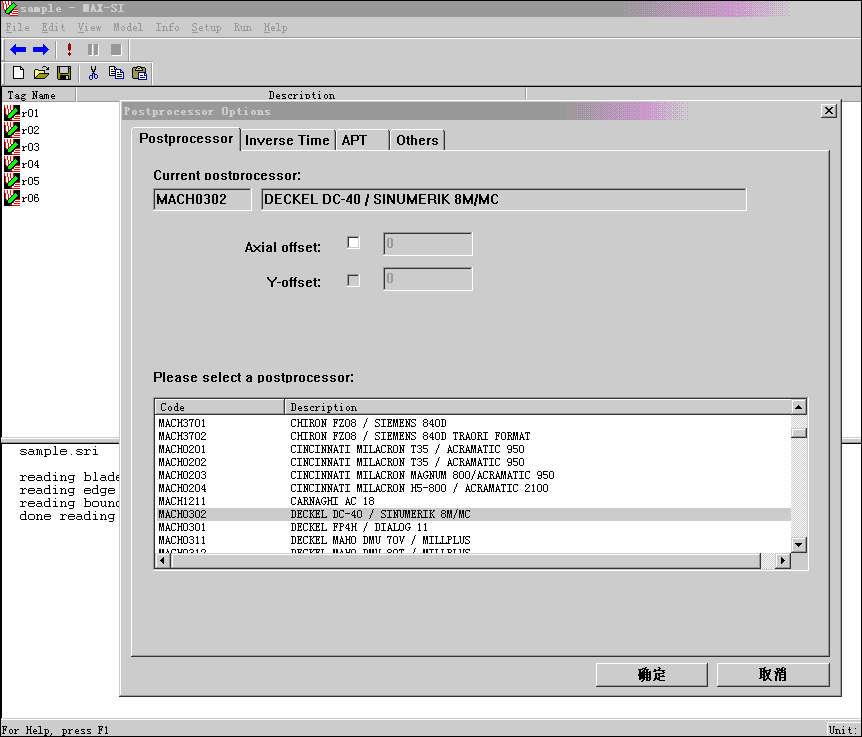Select the MACH0201 CINCINNATI MILACRON T35 row
This screenshot has height=737, width=862.
click(x=473, y=449)
